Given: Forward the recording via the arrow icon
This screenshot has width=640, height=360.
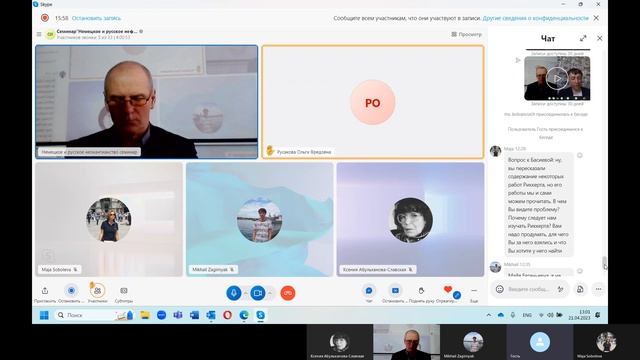Looking at the screenshot, I should [x=518, y=60].
